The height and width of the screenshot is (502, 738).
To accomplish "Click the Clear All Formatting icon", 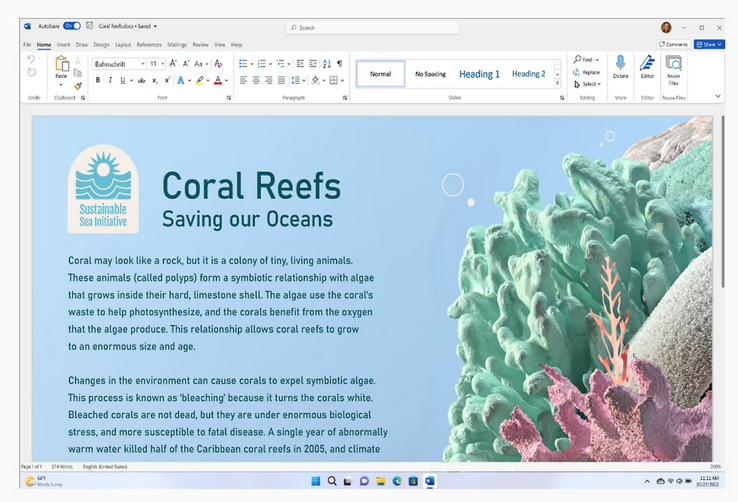I will tap(218, 63).
